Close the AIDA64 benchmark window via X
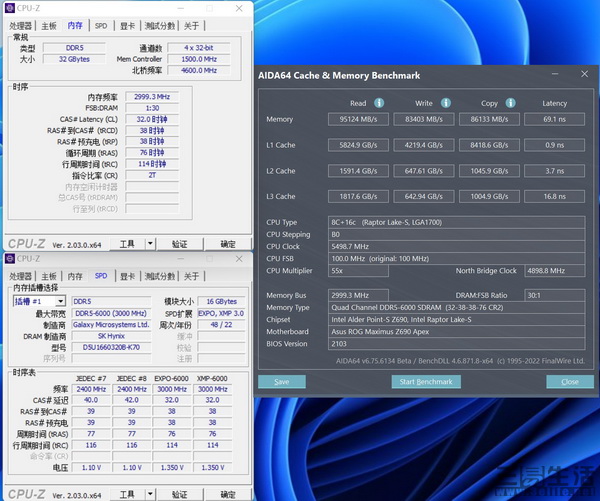 584,74
